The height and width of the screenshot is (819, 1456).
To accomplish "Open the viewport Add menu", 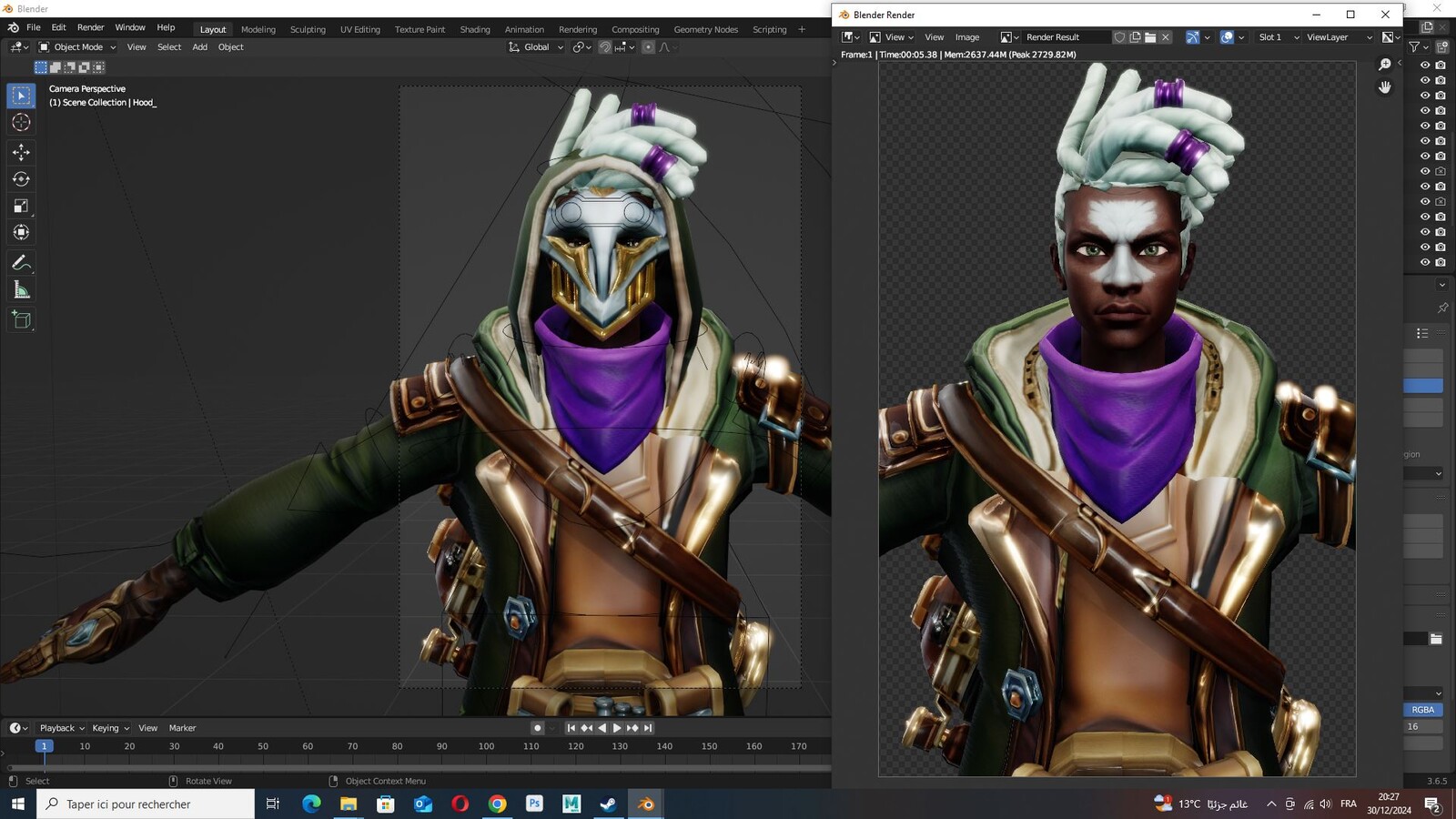I will coord(199,47).
